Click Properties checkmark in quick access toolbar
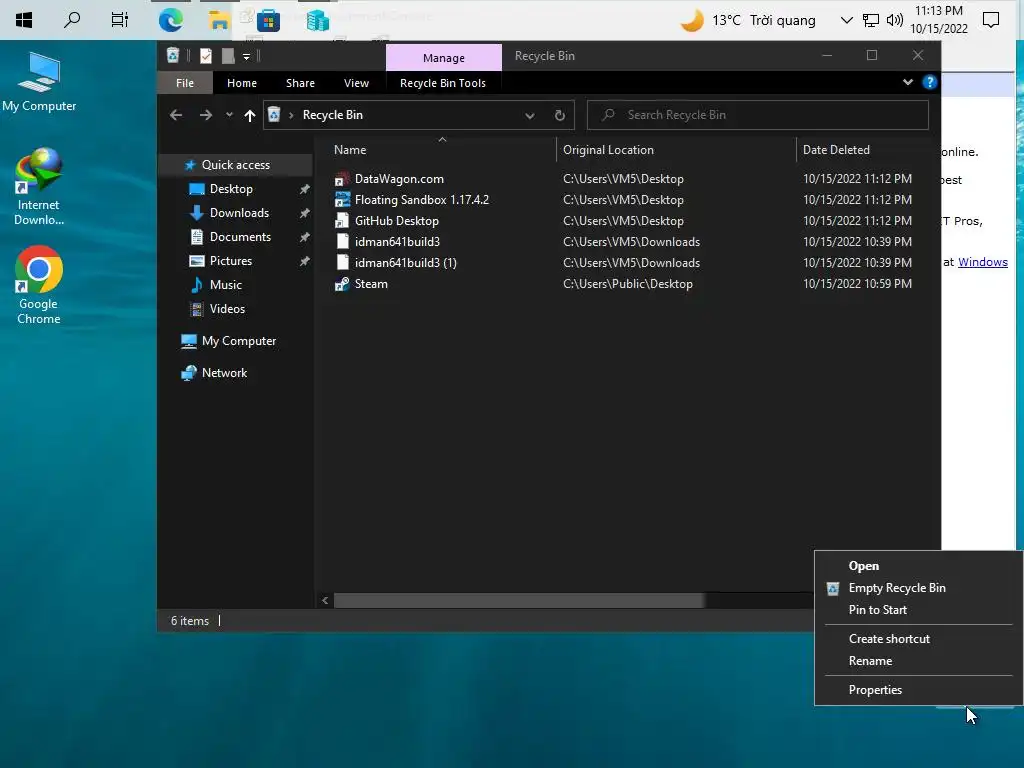This screenshot has height=768, width=1024. point(206,56)
